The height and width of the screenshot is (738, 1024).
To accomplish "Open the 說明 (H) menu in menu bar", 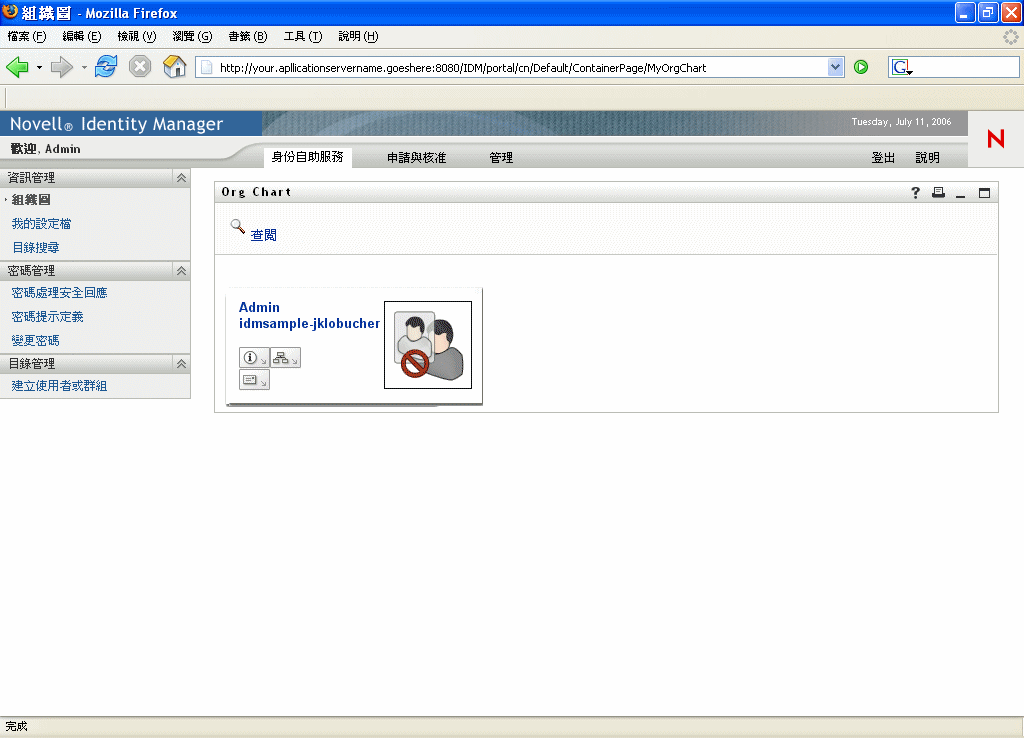I will point(358,37).
